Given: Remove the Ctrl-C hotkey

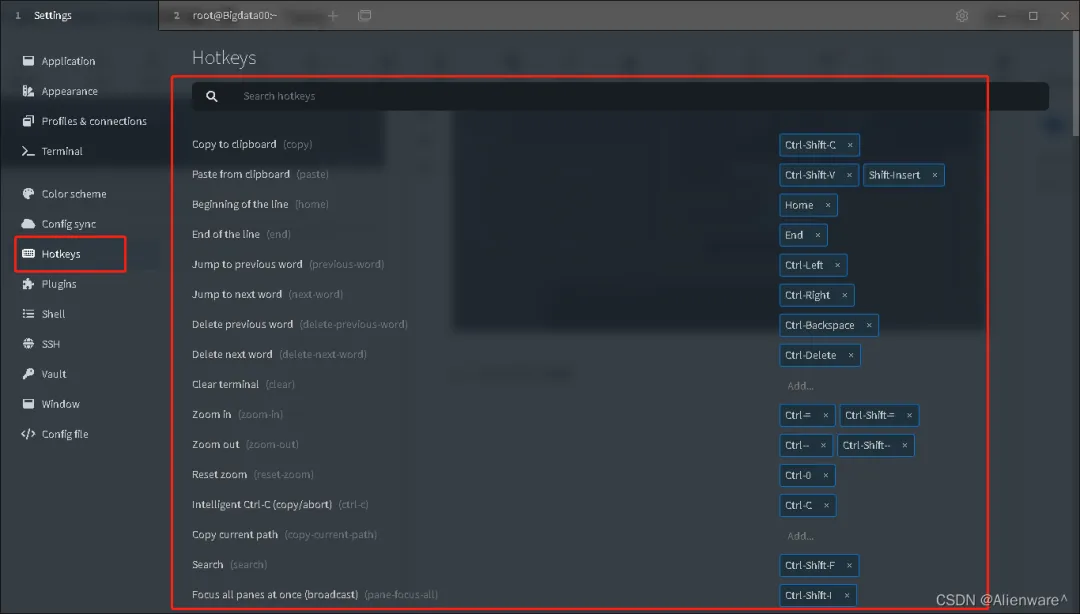Looking at the screenshot, I should click(827, 505).
